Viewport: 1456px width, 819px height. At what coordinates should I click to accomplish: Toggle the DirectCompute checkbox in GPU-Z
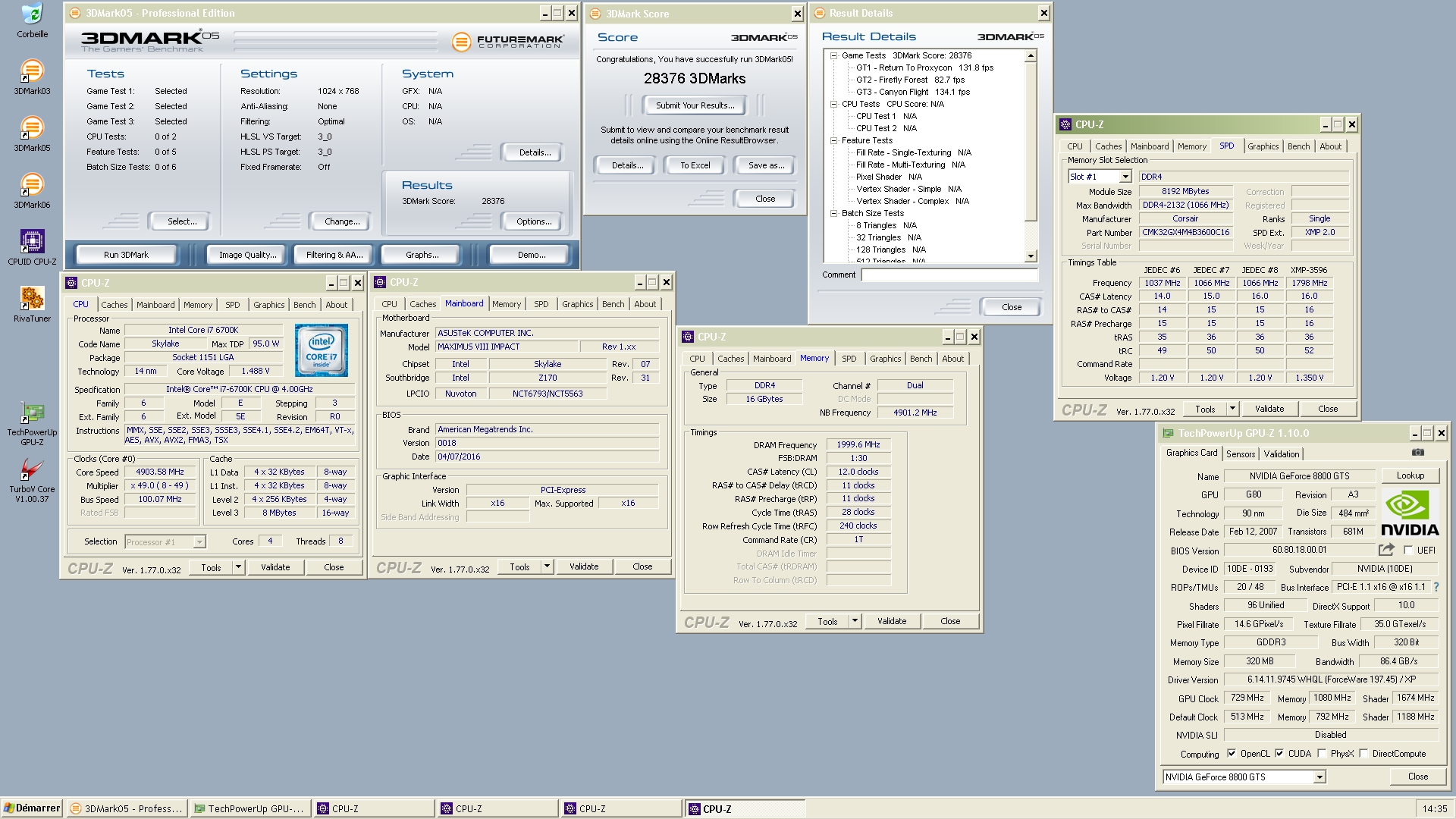point(1363,754)
